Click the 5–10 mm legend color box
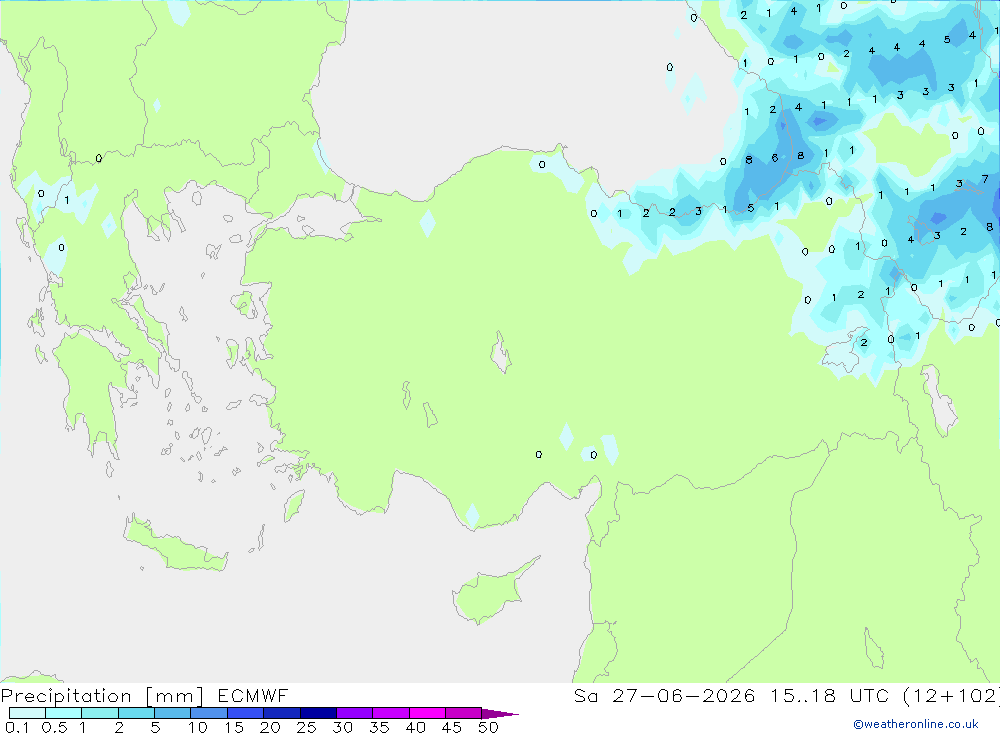The image size is (1000, 733). (x=173, y=713)
